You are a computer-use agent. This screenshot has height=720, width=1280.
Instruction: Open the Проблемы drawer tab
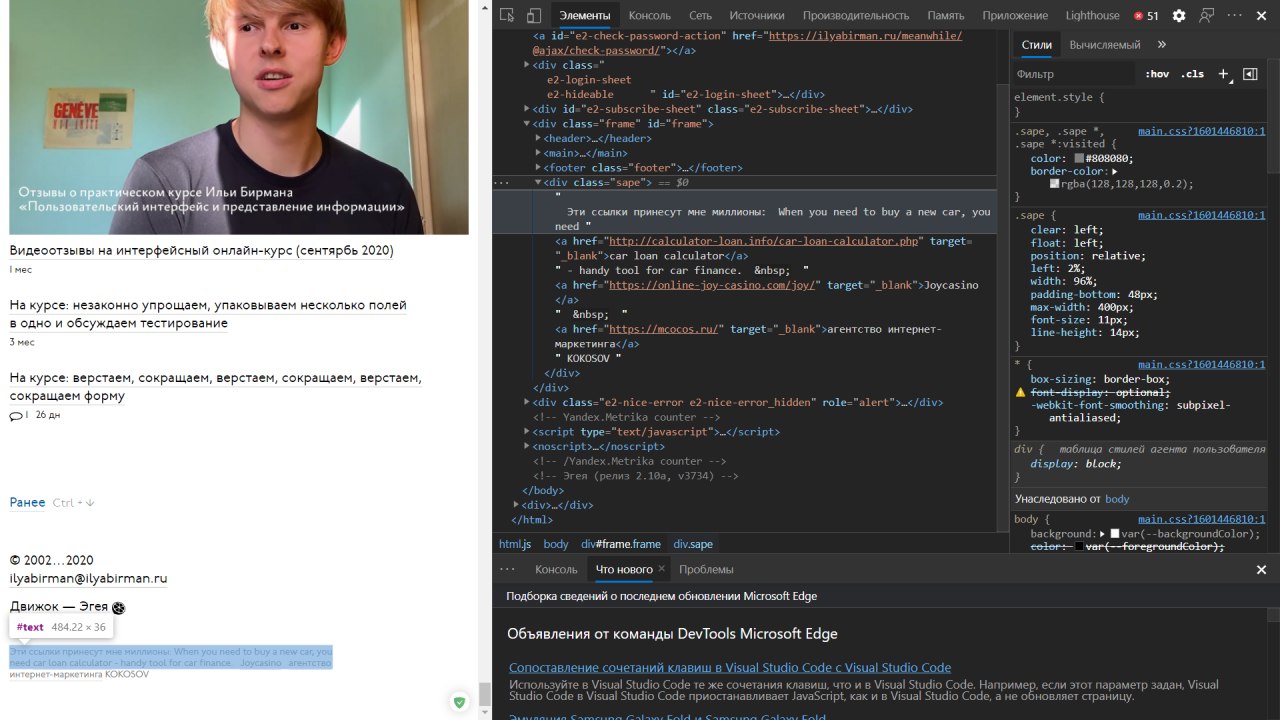coord(706,569)
